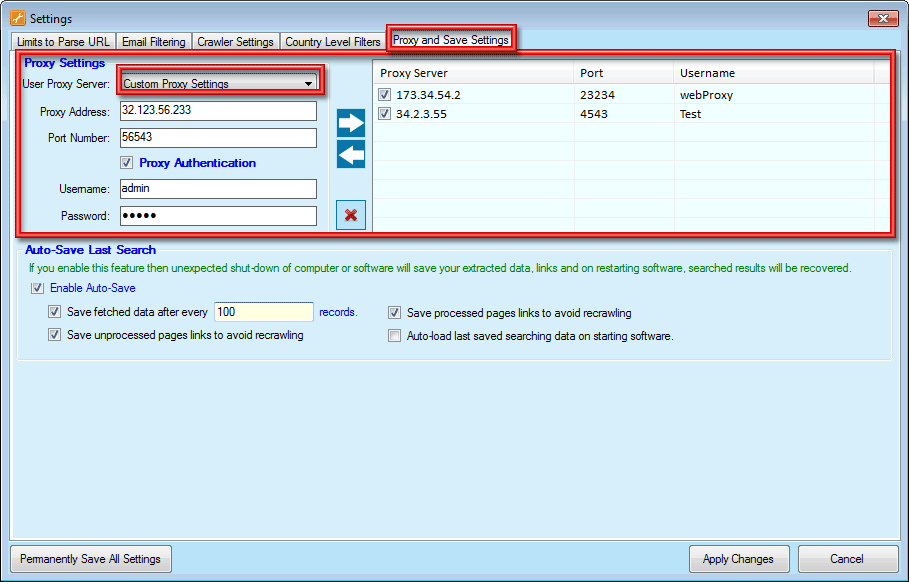Click the Cancel button

click(x=846, y=559)
